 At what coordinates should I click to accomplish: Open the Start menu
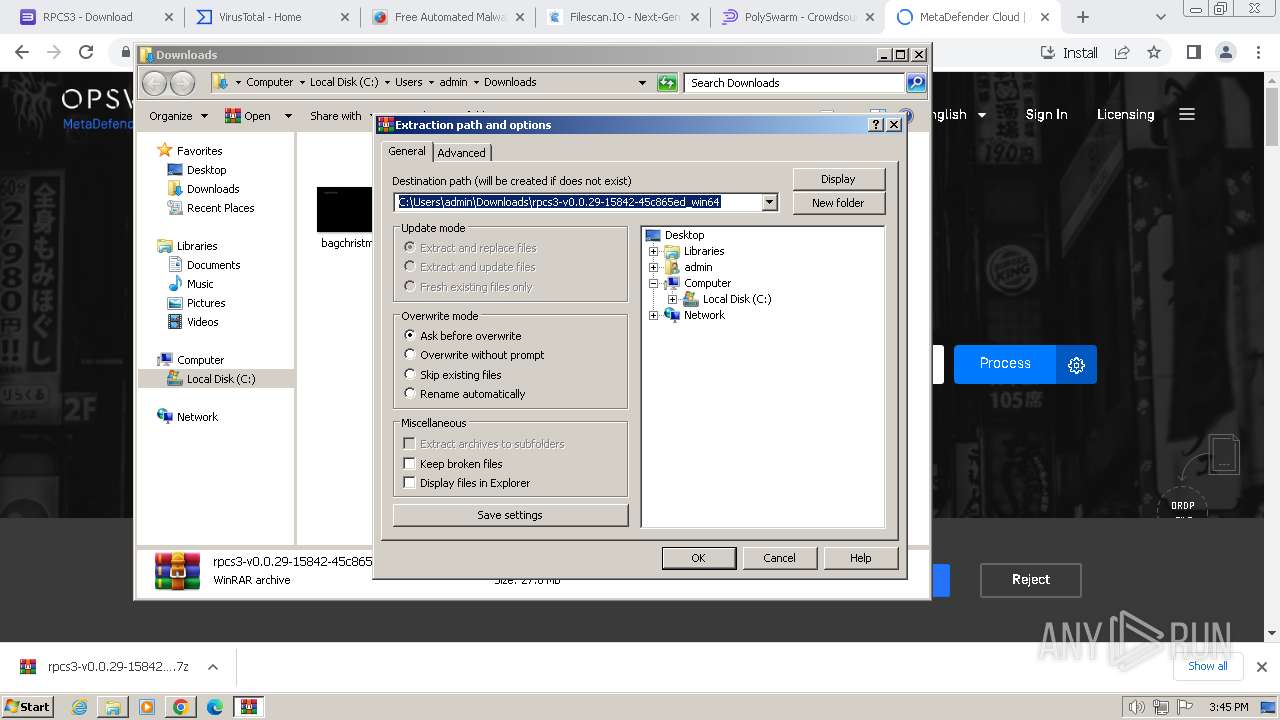(28, 706)
